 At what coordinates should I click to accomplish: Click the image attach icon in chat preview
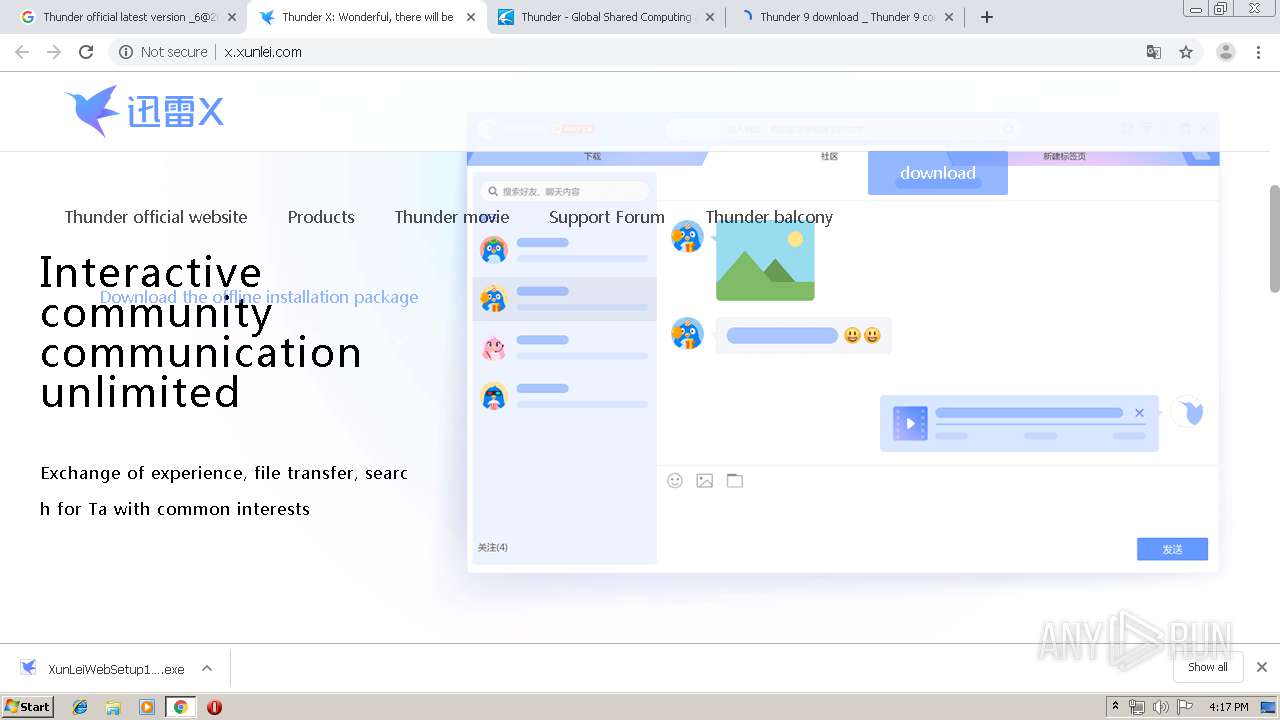705,481
